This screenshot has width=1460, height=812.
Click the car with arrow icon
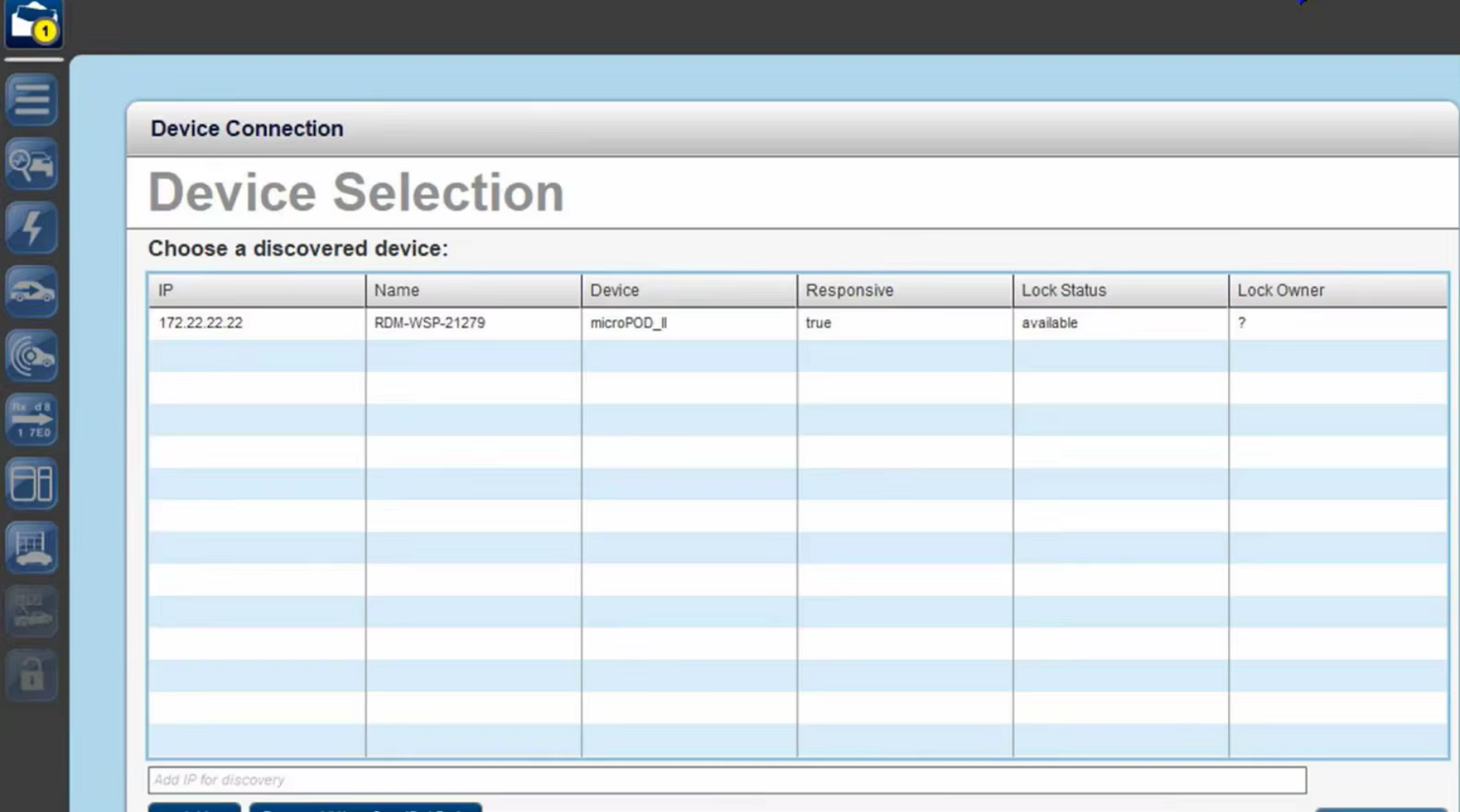pos(32,292)
